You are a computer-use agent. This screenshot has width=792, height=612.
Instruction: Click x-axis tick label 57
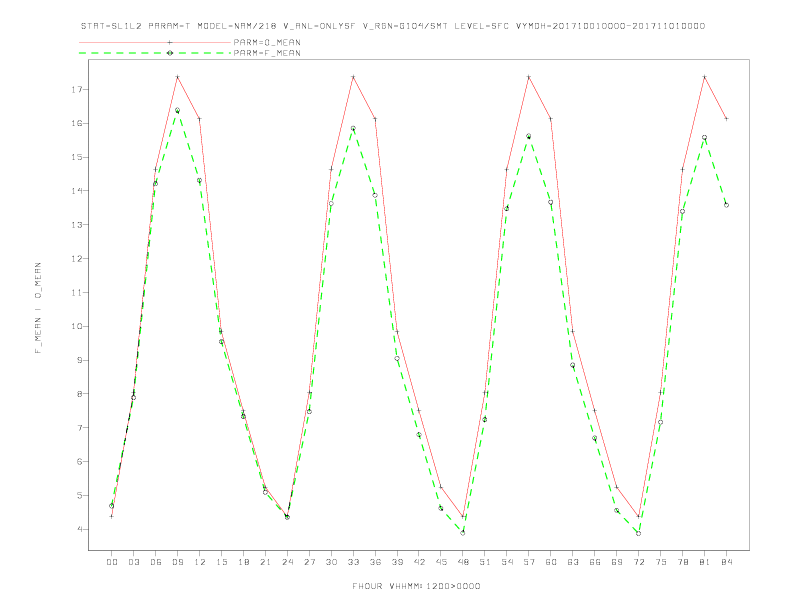pyautogui.click(x=529, y=562)
